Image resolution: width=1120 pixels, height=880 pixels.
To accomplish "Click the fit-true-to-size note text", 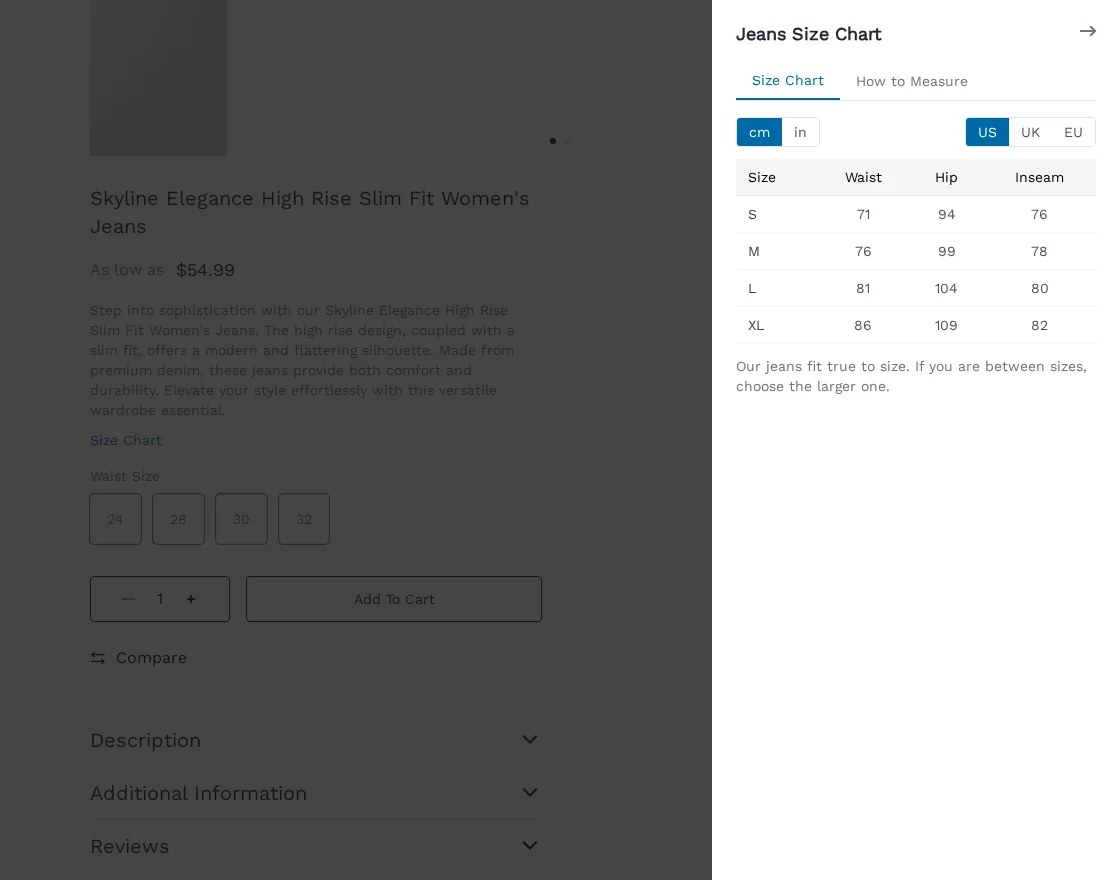I will 911,376.
